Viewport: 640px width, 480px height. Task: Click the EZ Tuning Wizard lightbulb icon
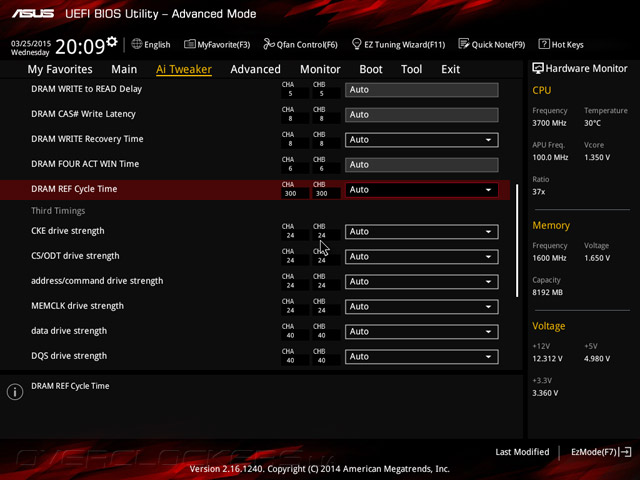[356, 44]
